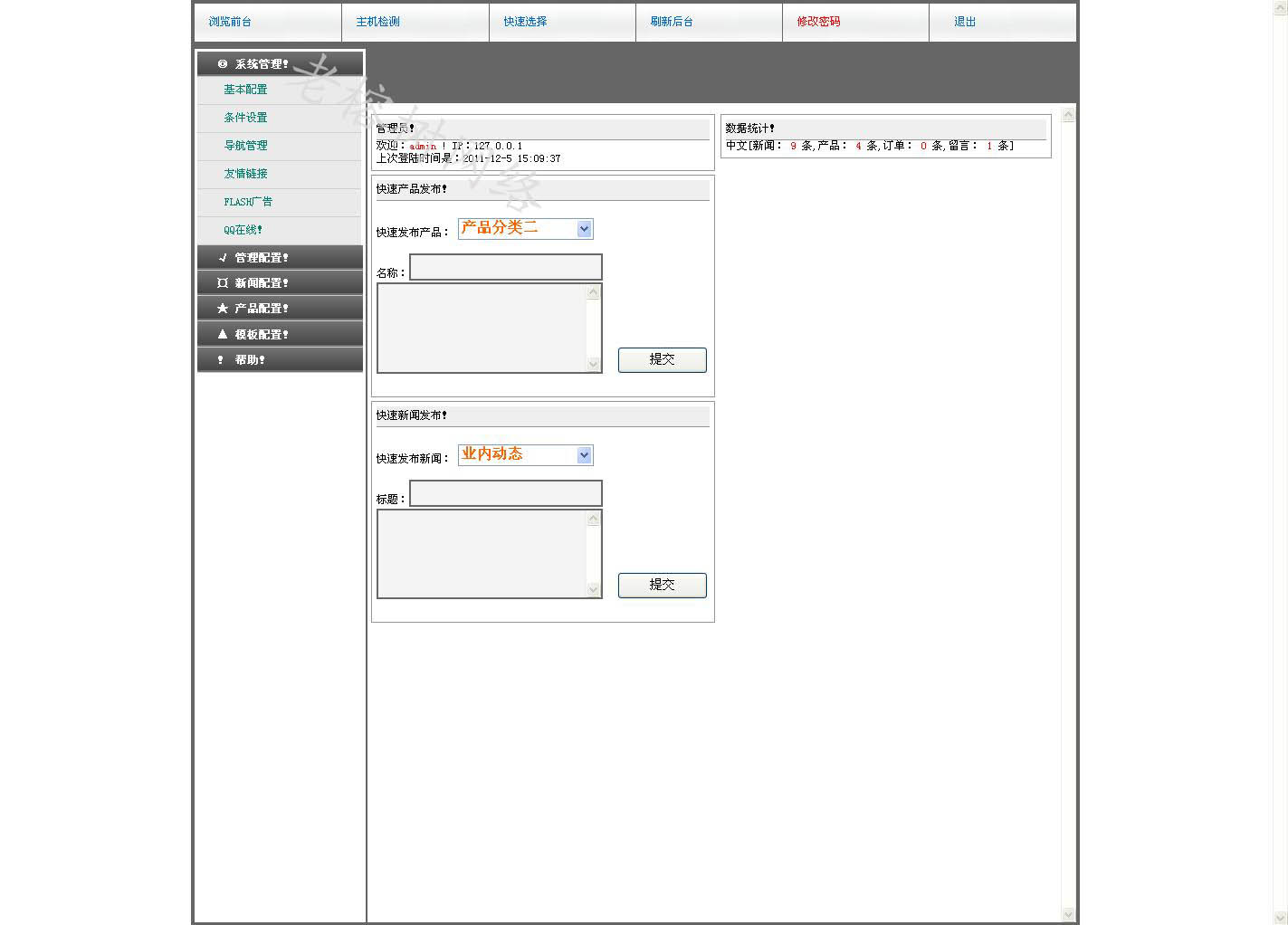
Task: Click 刷新后台 in top navigation
Action: pos(672,22)
